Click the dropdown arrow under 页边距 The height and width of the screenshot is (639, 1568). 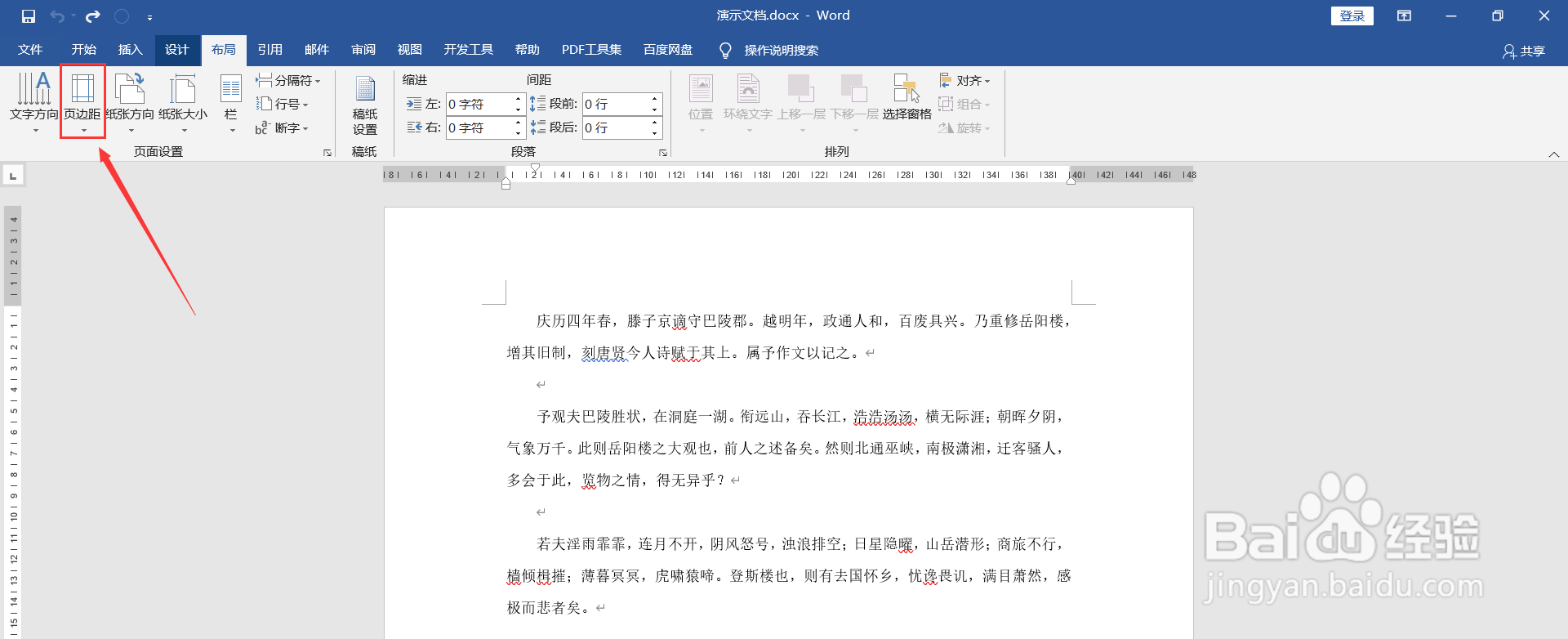point(83,130)
